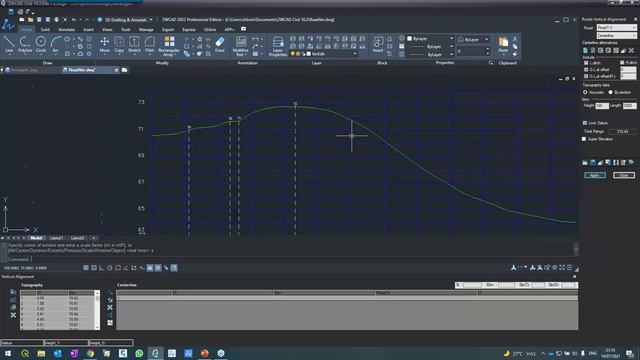Screen dimensions: 640x360
Task: Select the Line drawing tool
Action: (x=9, y=44)
